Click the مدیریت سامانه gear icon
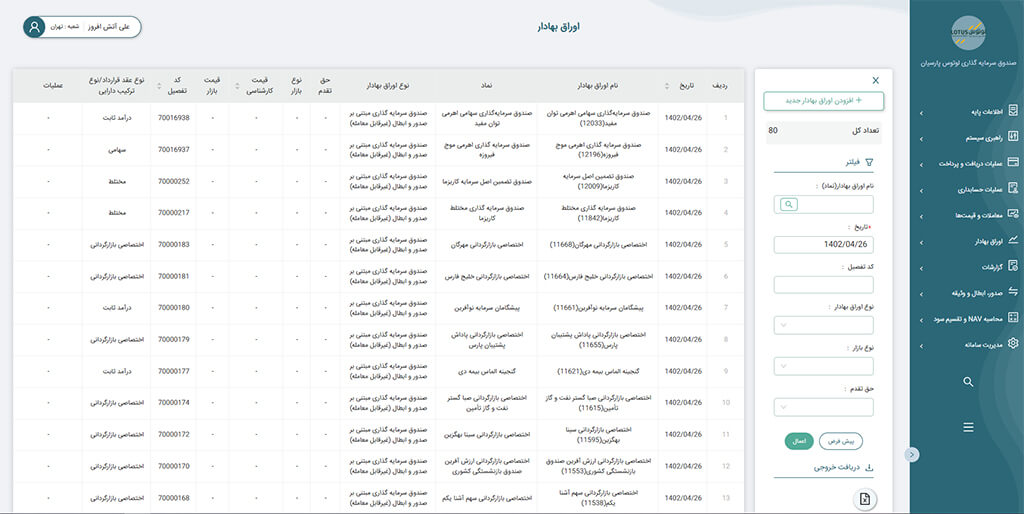The height and width of the screenshot is (514, 1024). point(1013,344)
